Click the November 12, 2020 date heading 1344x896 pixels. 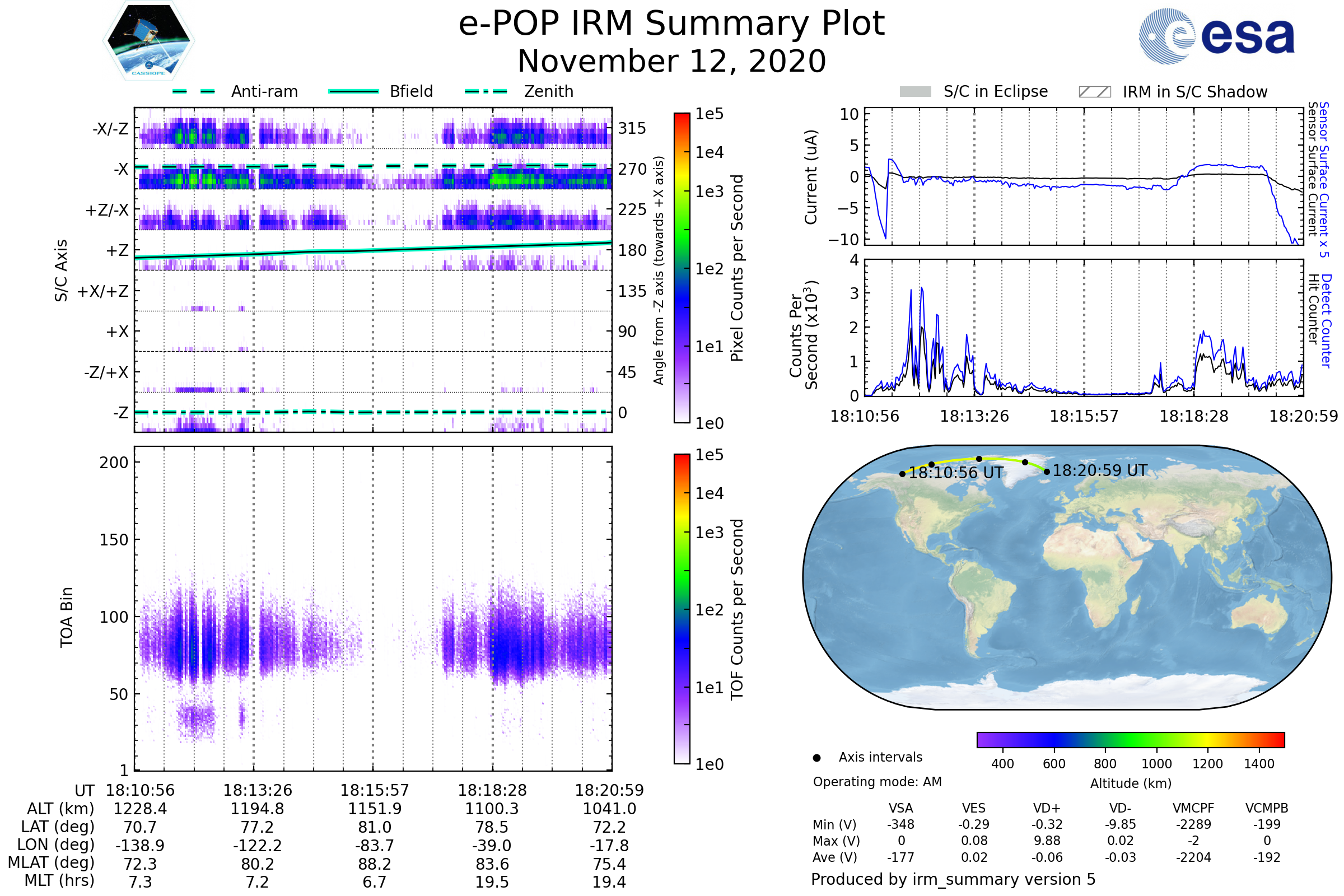pyautogui.click(x=671, y=62)
